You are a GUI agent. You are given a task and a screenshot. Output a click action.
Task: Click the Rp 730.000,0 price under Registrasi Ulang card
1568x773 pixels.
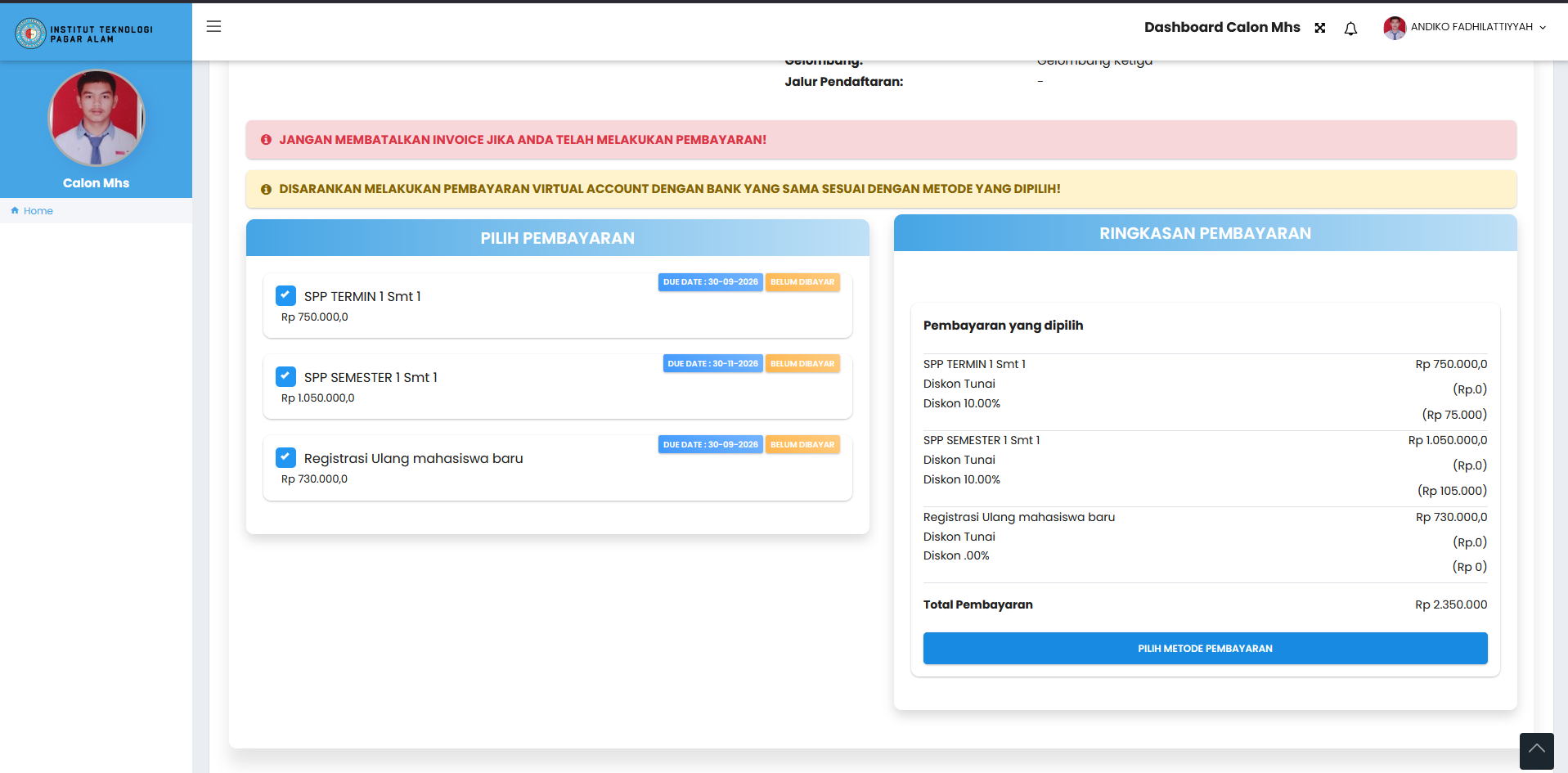point(314,479)
